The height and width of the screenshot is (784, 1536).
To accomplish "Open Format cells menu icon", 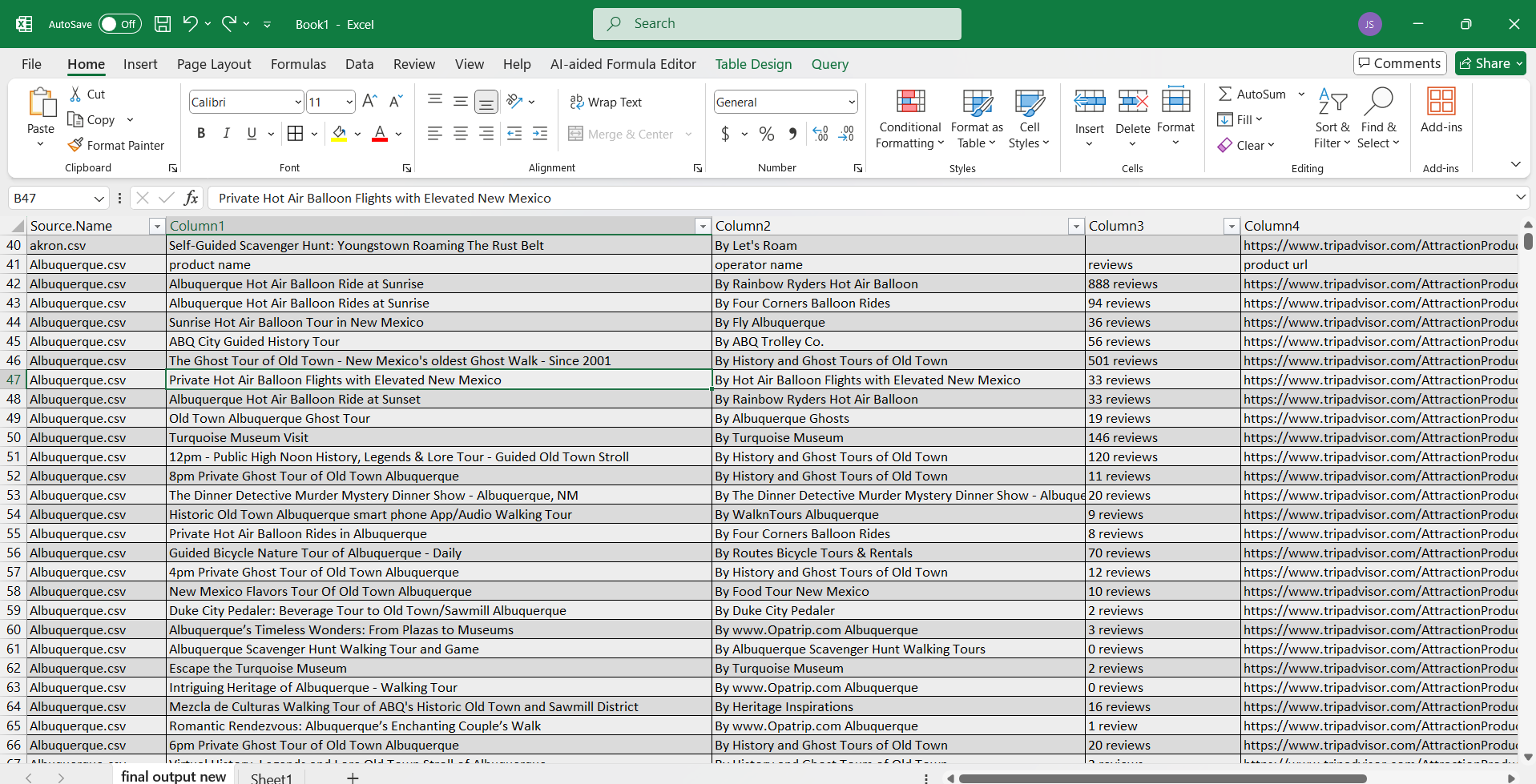I will coord(1175,101).
